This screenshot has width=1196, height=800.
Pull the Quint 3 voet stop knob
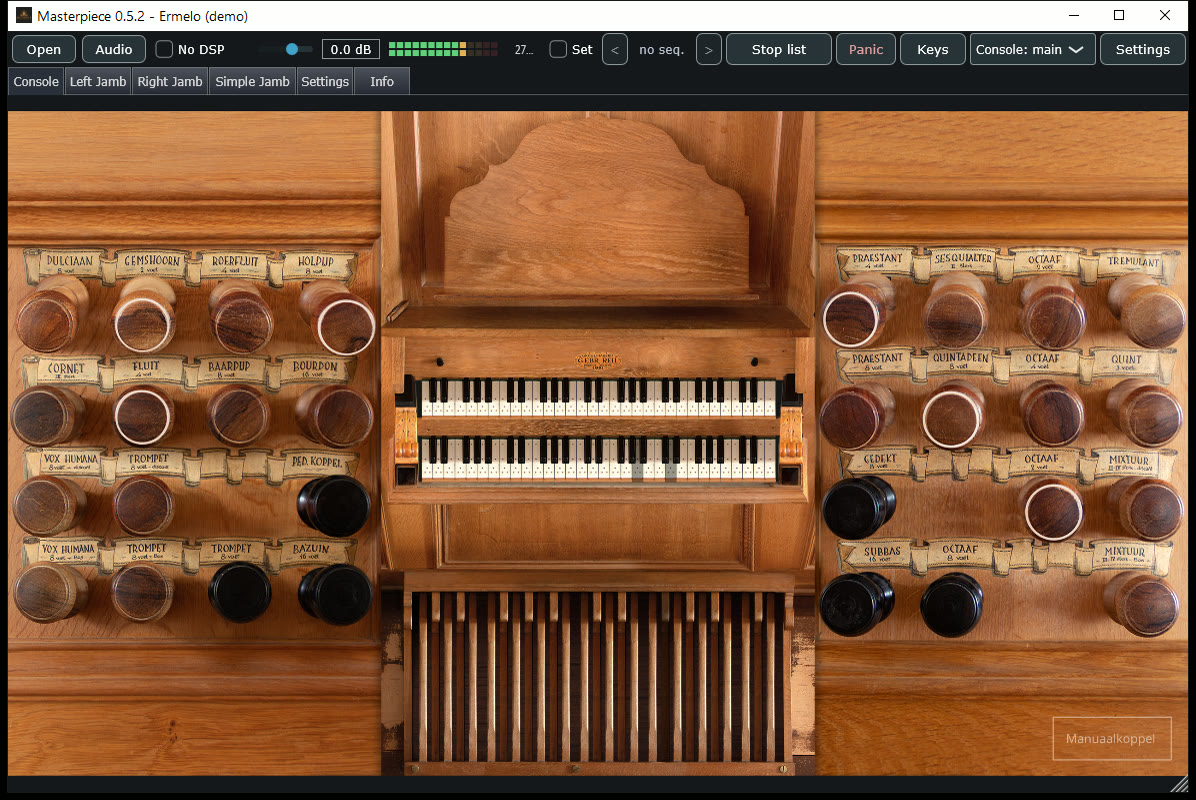pyautogui.click(x=1152, y=416)
